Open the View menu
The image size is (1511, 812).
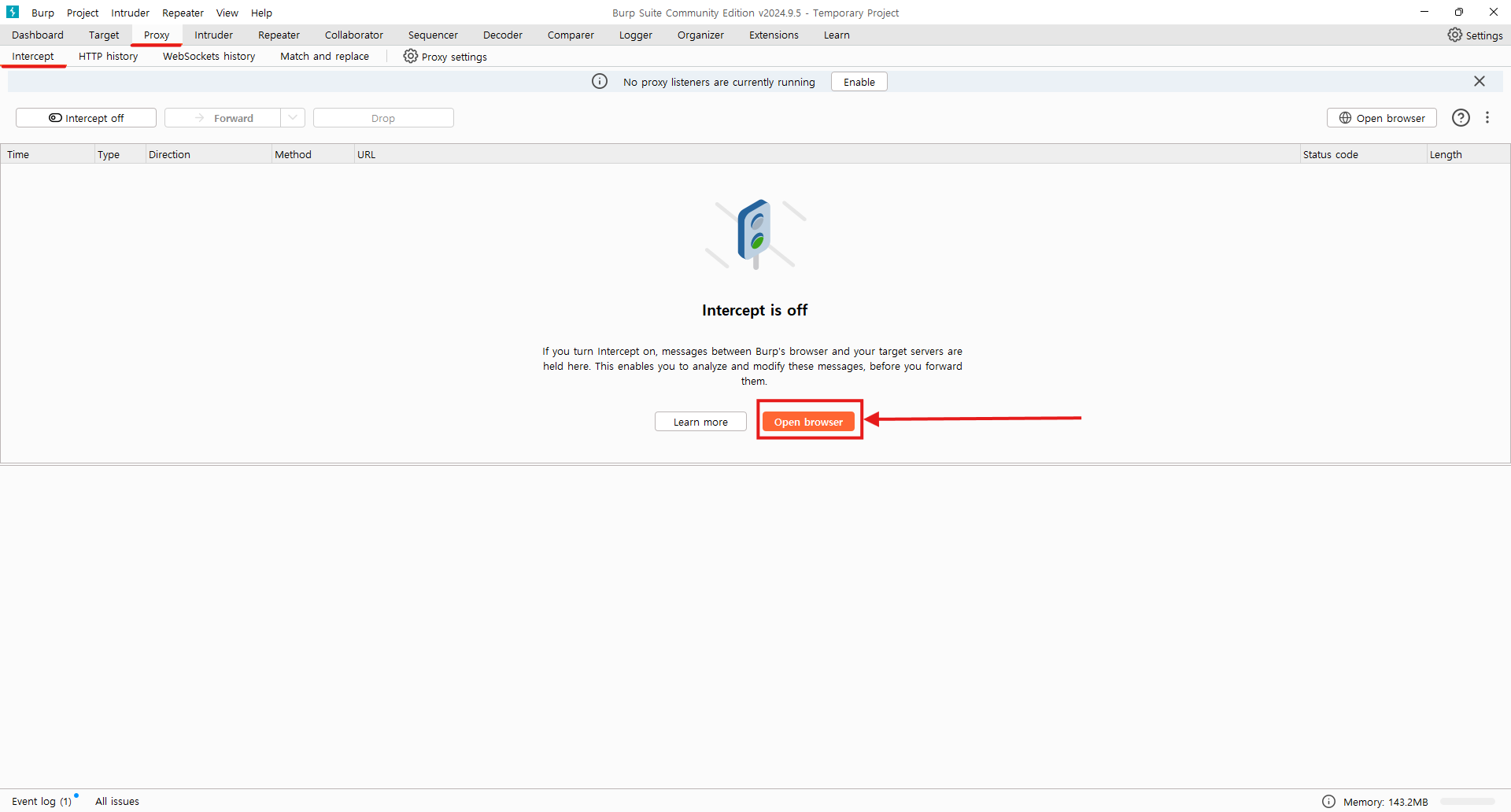tap(227, 13)
